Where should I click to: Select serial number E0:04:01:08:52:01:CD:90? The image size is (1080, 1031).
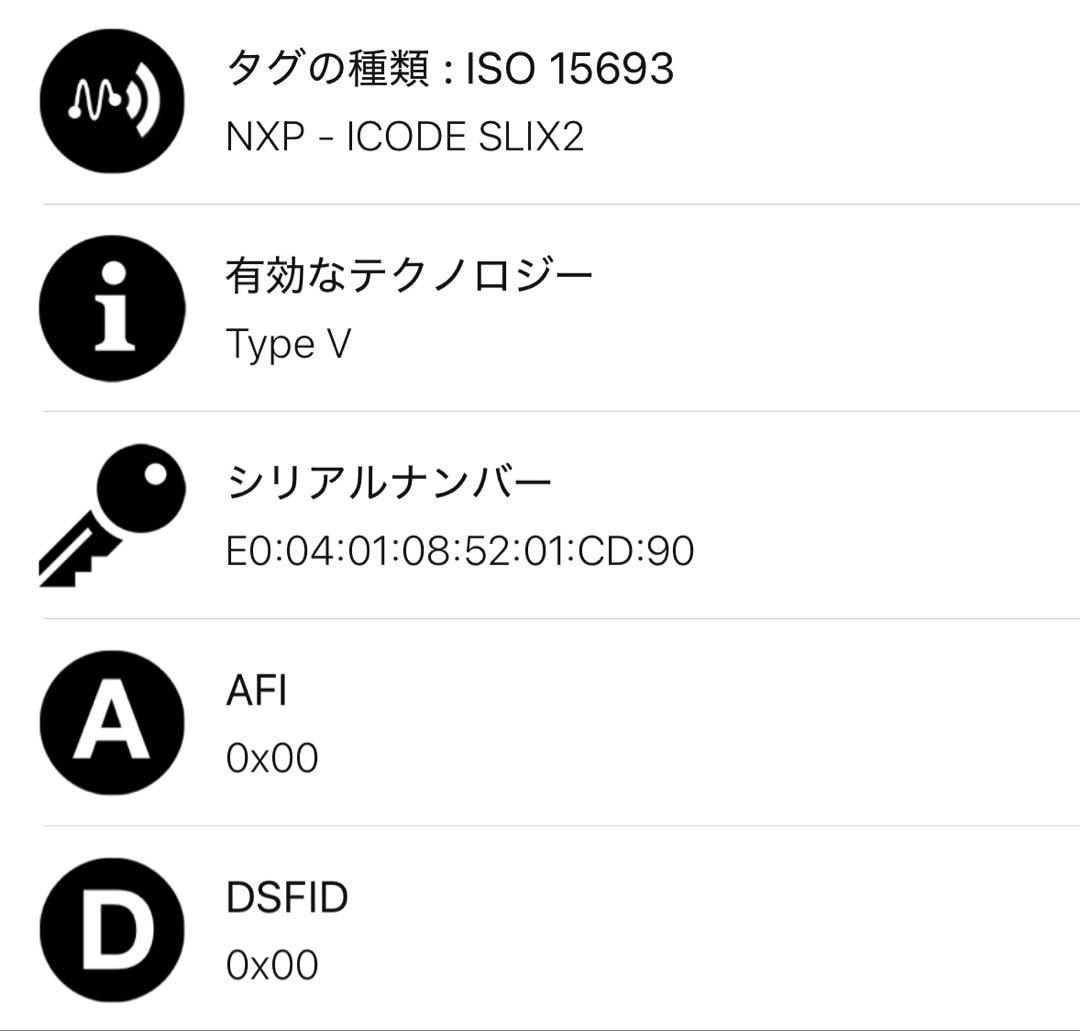(460, 551)
